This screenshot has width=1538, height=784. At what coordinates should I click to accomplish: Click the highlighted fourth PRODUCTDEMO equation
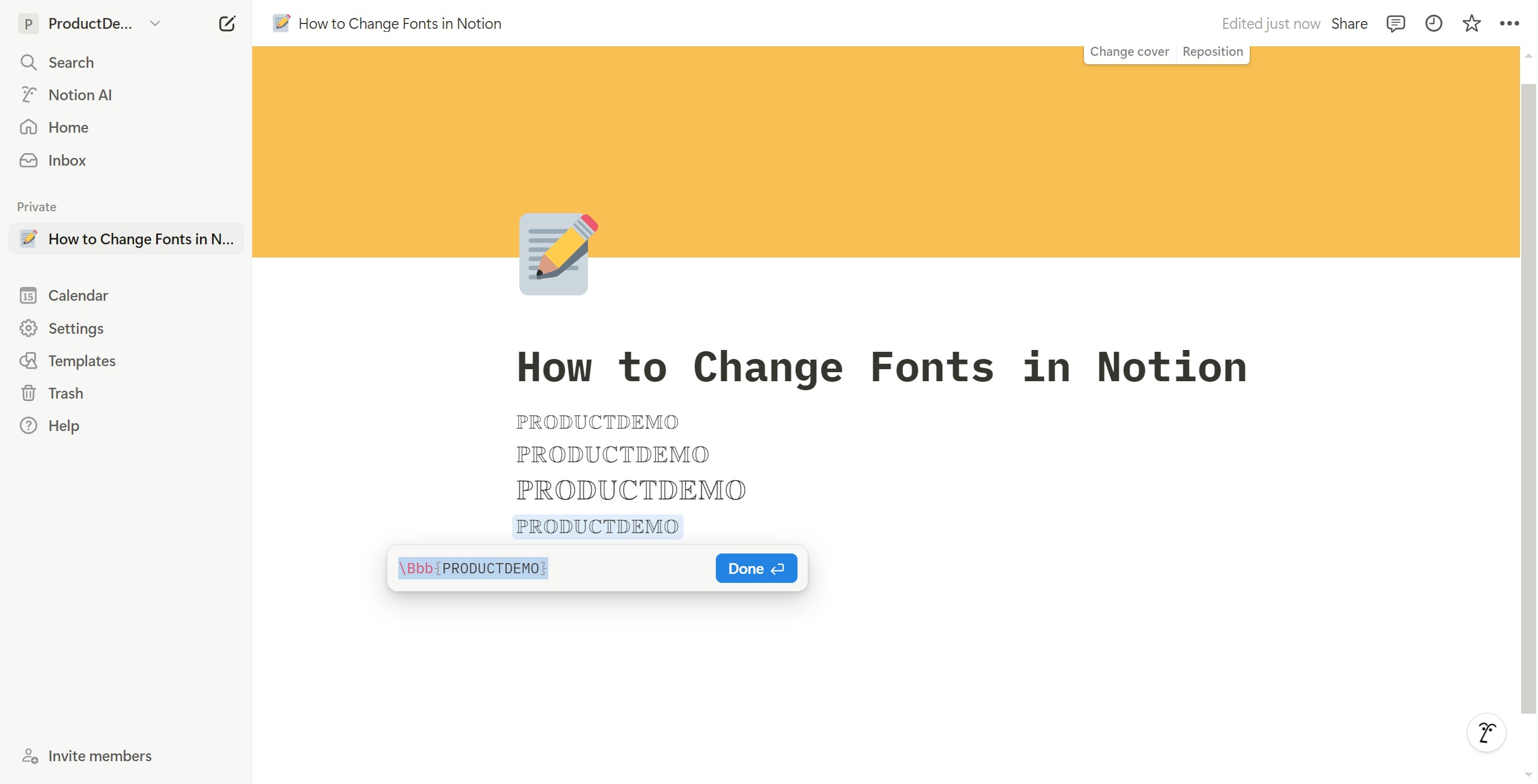click(597, 526)
